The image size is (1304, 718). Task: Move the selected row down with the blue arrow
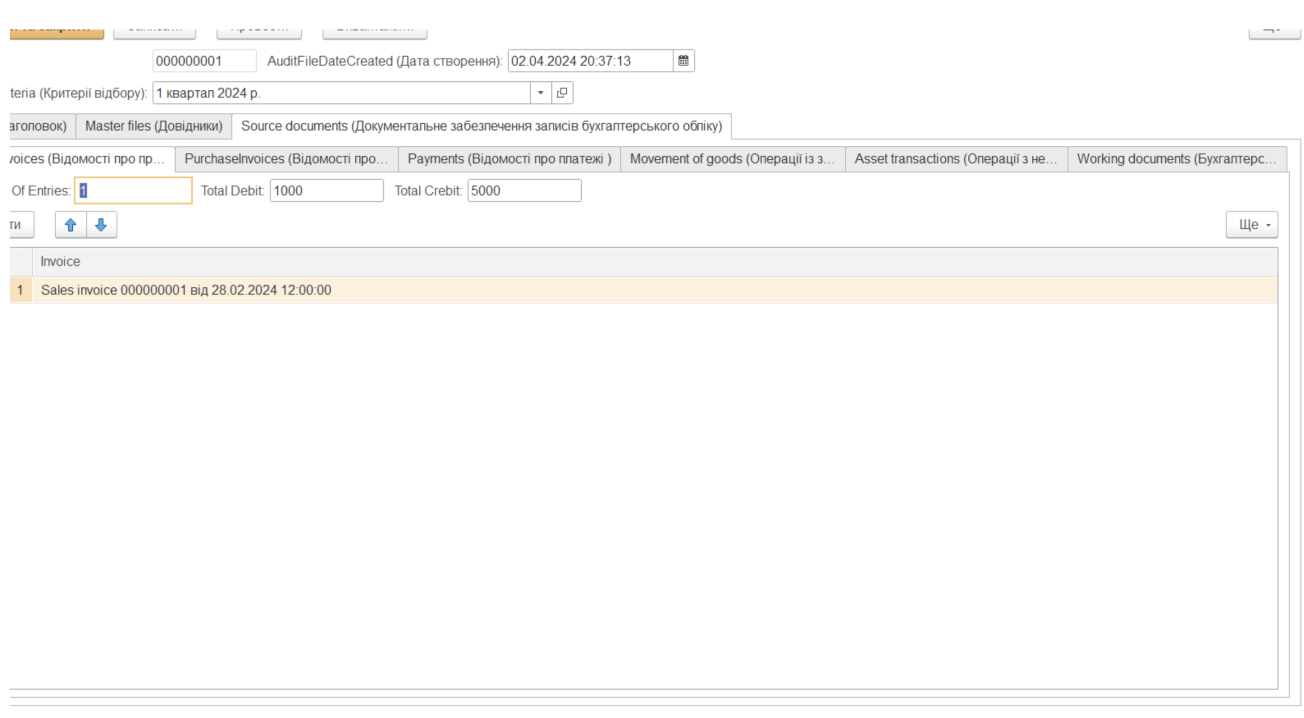pyautogui.click(x=101, y=225)
